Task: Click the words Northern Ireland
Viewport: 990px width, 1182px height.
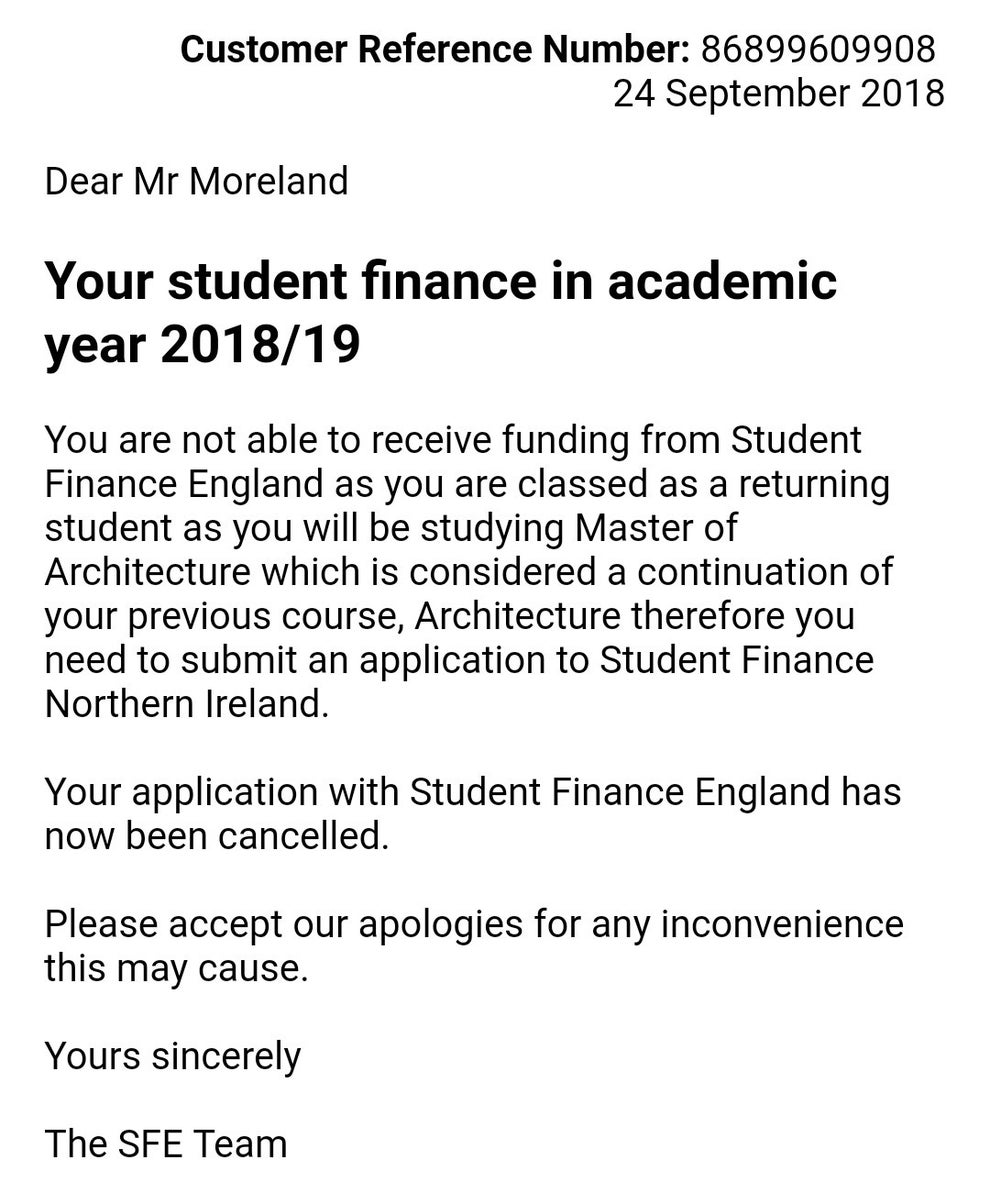Action: (186, 704)
